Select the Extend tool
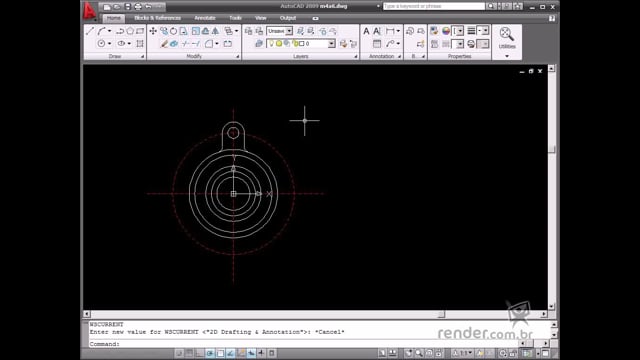Image resolution: width=640 pixels, height=360 pixels. tap(196, 43)
